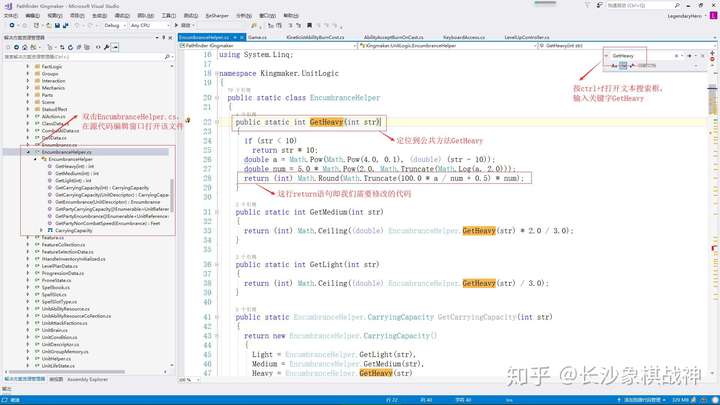Pin the Solution Explorer panel with the pin icon
The image size is (720, 405).
(x=163, y=37)
